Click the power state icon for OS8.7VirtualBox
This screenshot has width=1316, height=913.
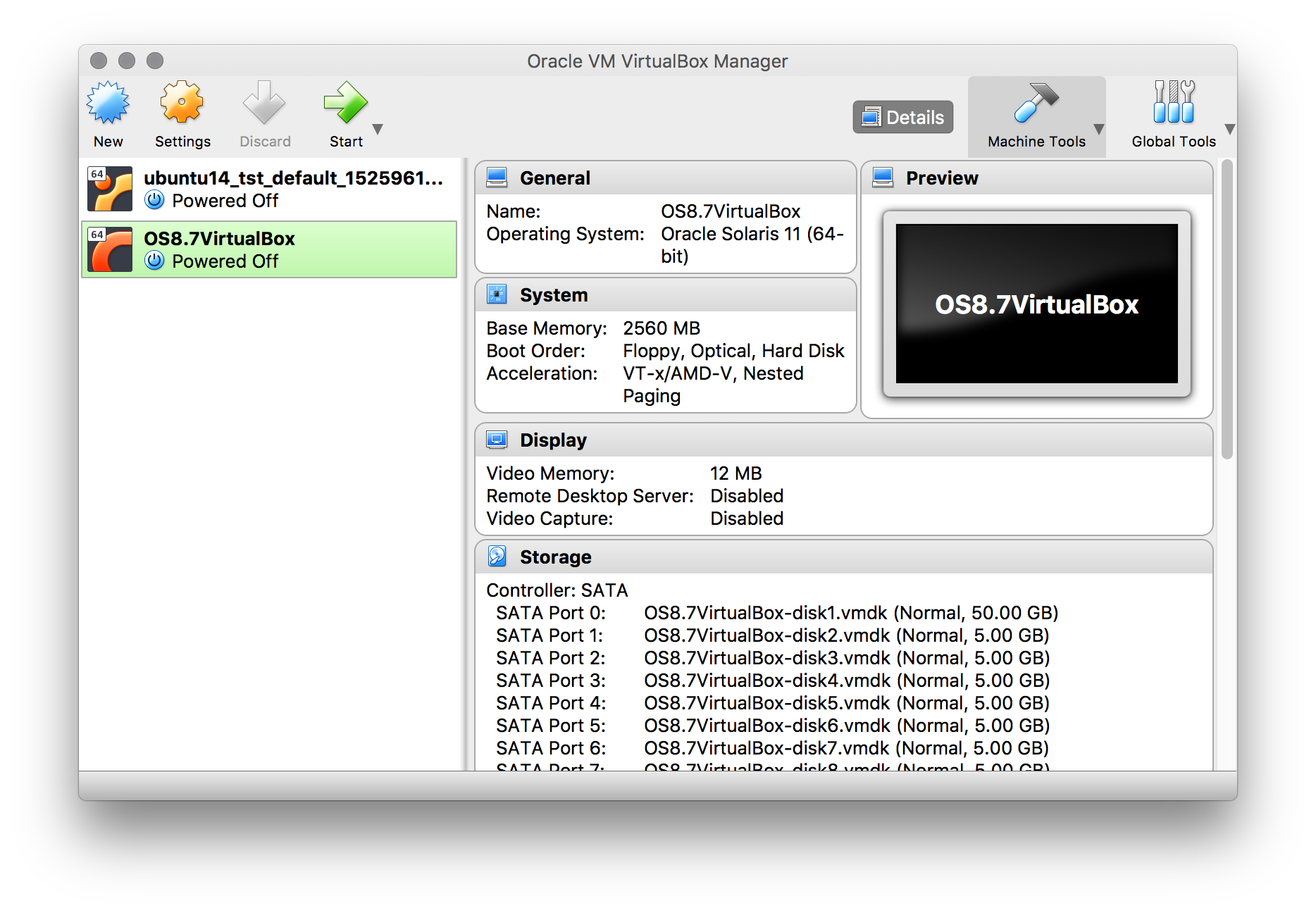pyautogui.click(x=154, y=261)
